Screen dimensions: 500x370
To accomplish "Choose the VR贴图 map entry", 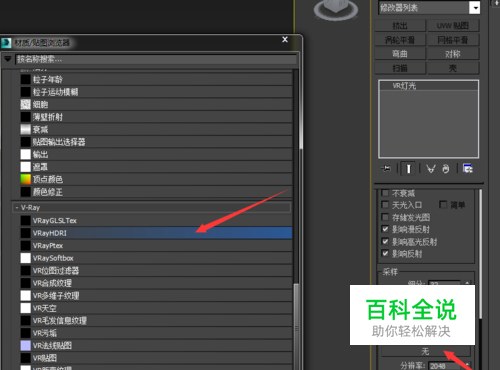I will (x=156, y=358).
